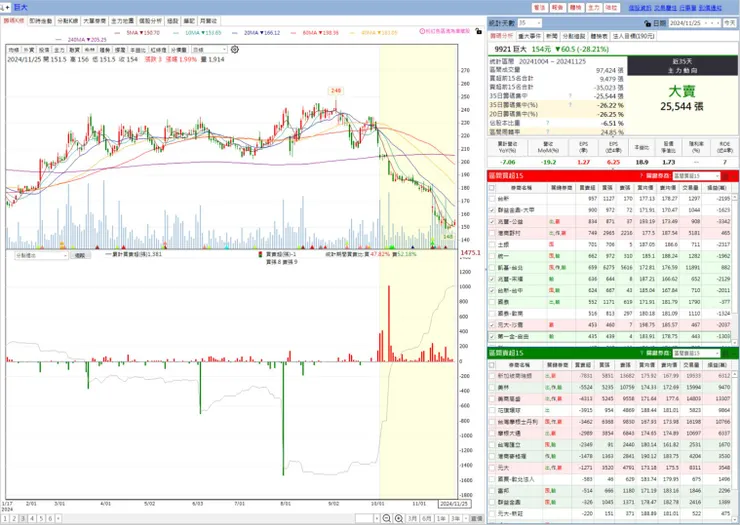Open the 主力地圖 tab
740x525 pixels.
(x=122, y=21)
